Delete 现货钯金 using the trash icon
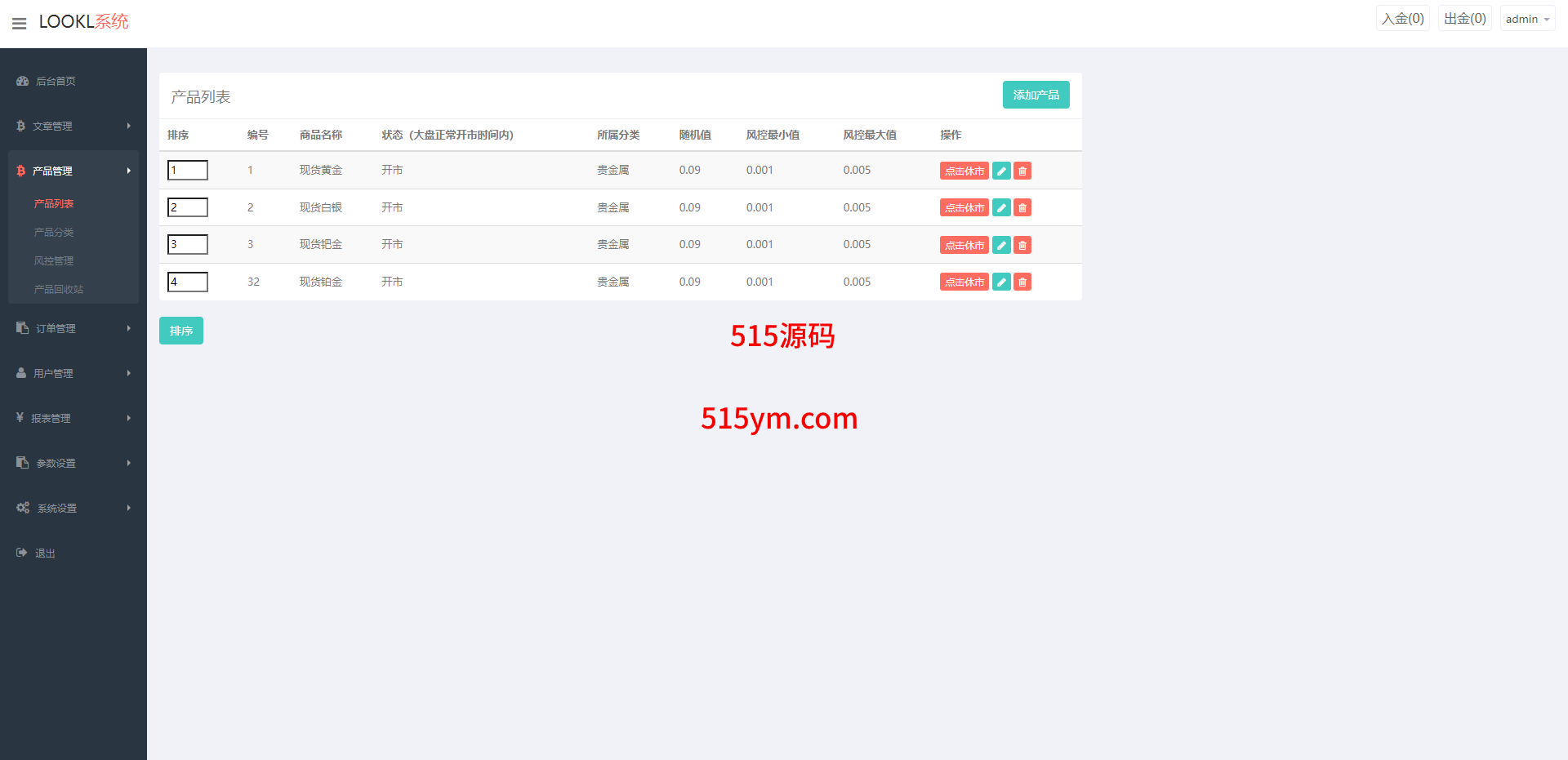1568x760 pixels. click(1022, 245)
